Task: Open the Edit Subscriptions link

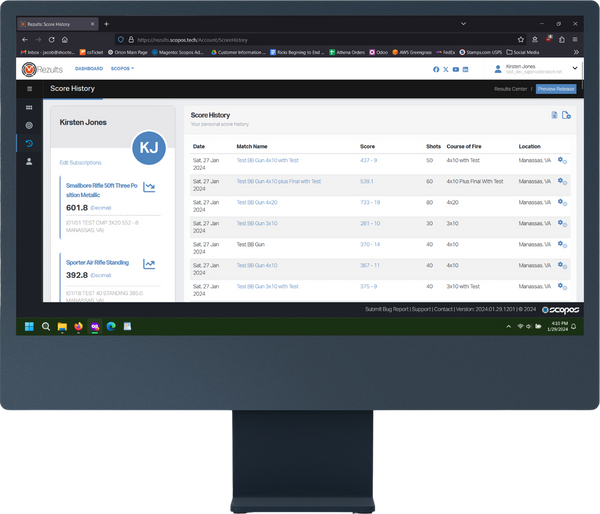Action: click(x=80, y=162)
